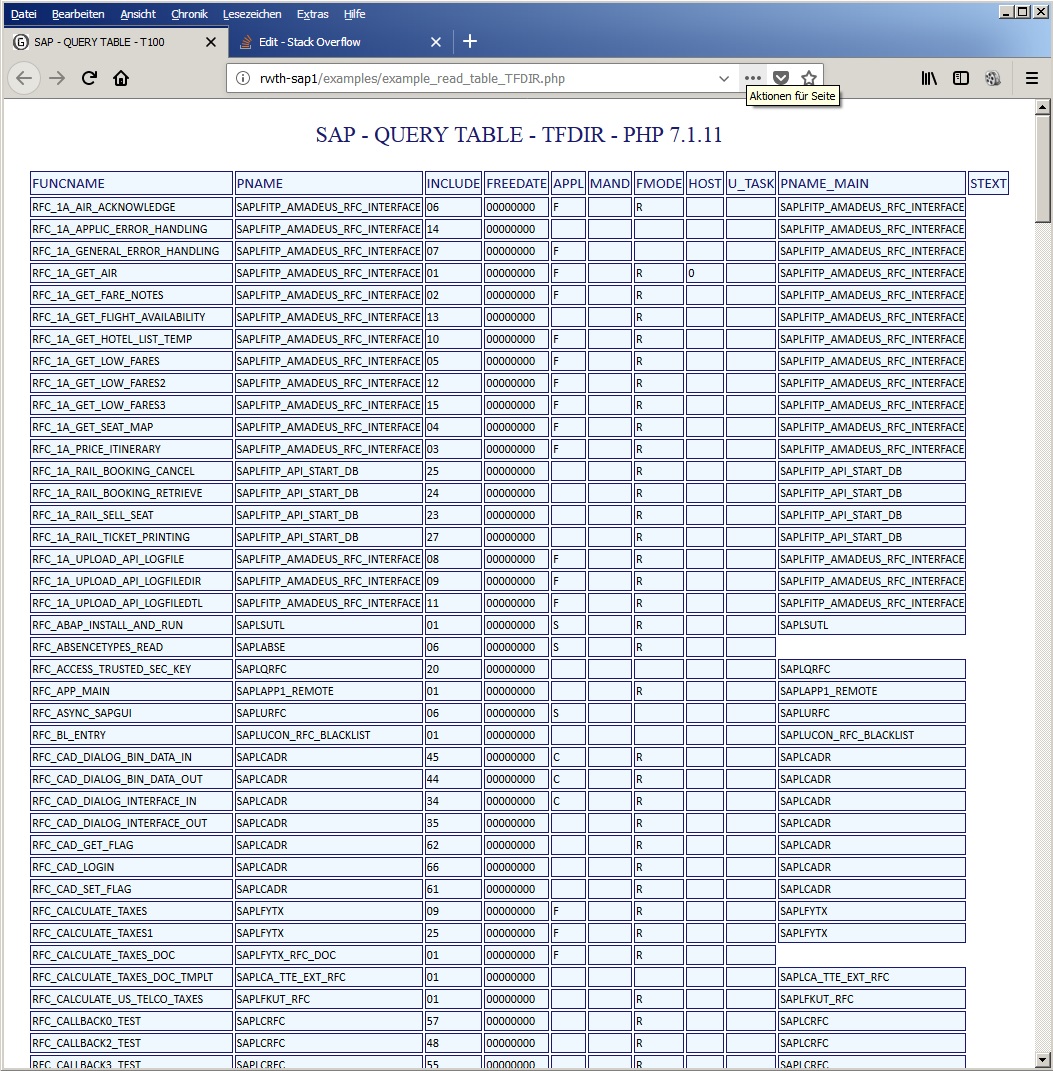Click PNAME cell SAPLAPP1_REMOTE
Viewport: 1053px width, 1071px height.
328,691
